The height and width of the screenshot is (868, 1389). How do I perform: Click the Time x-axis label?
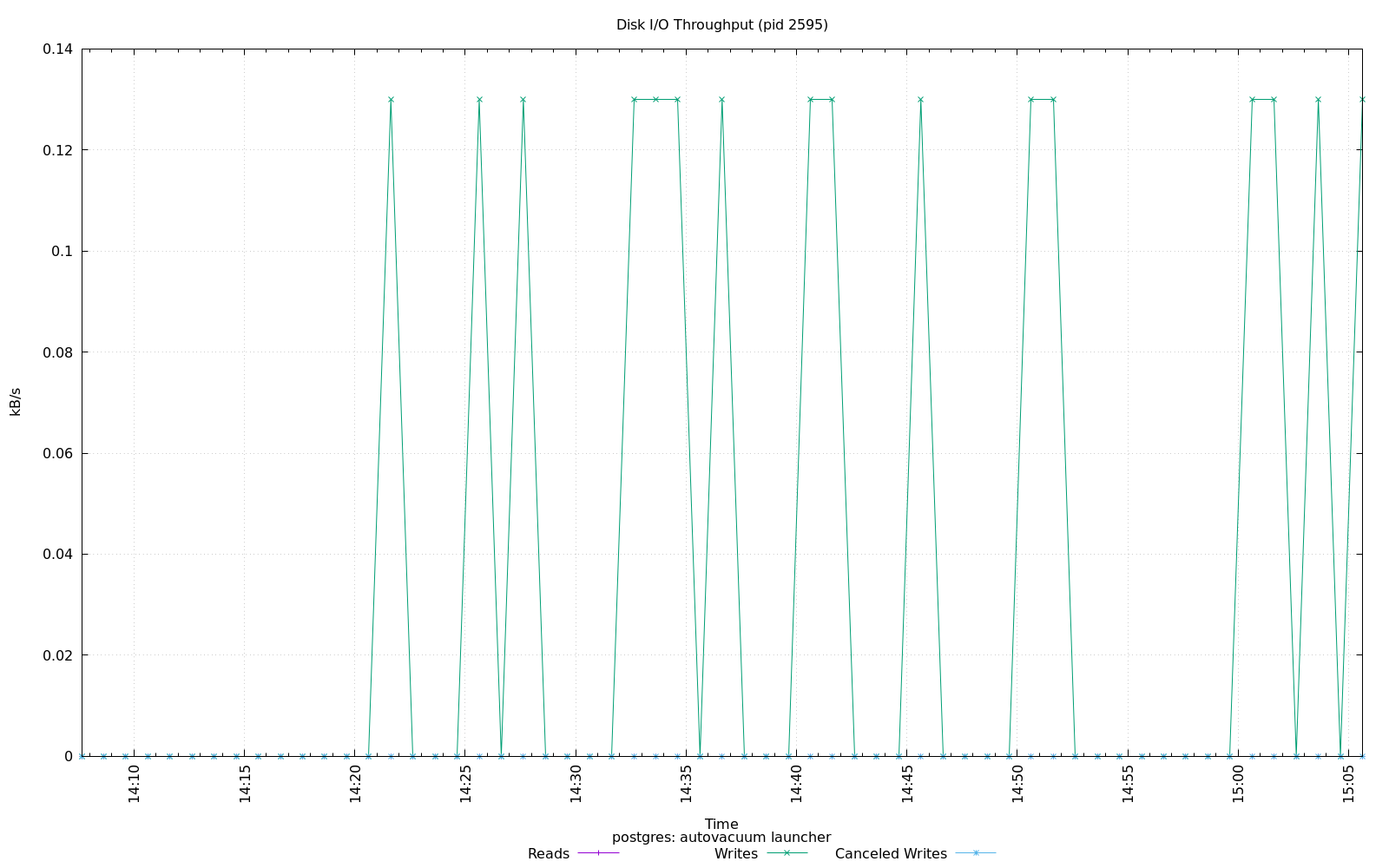pos(721,824)
